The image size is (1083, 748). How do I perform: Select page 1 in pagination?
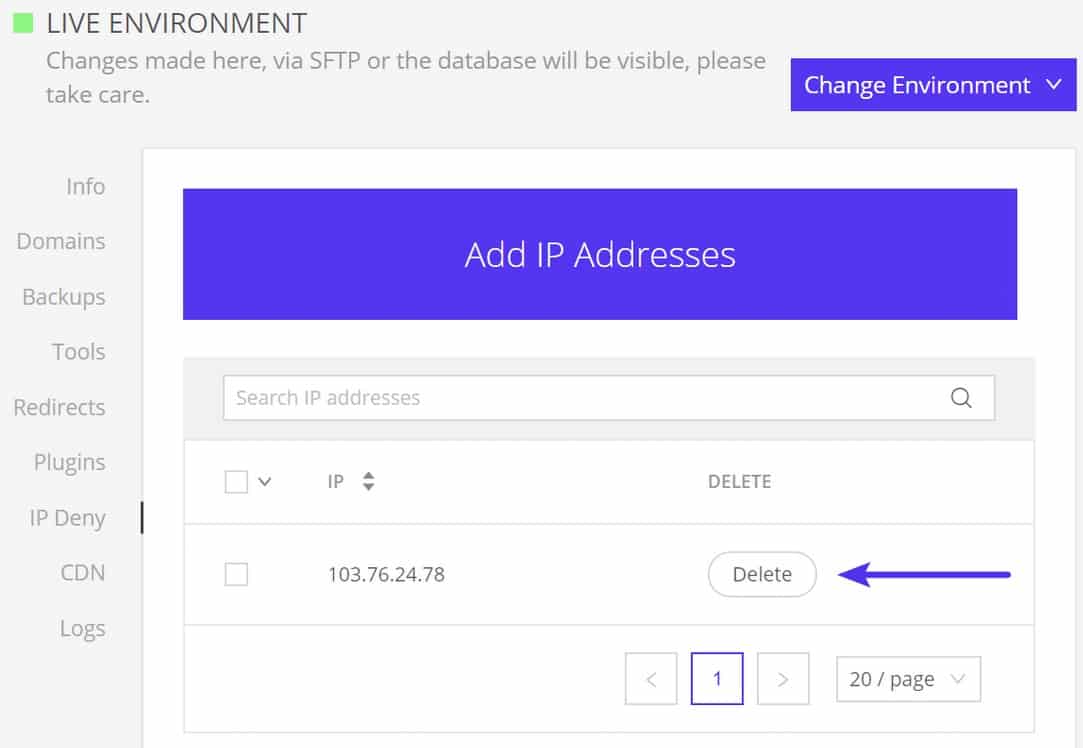(717, 679)
